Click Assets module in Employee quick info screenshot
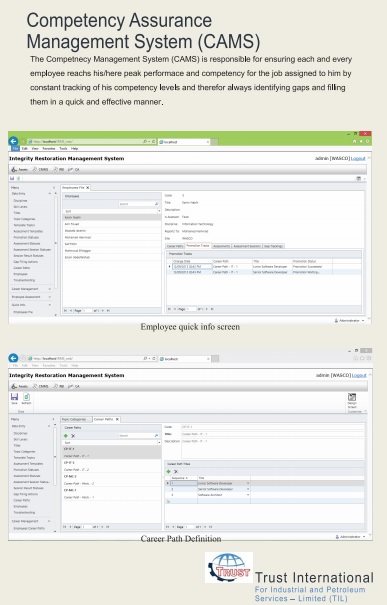The height and width of the screenshot is (605, 387). tap(20, 169)
